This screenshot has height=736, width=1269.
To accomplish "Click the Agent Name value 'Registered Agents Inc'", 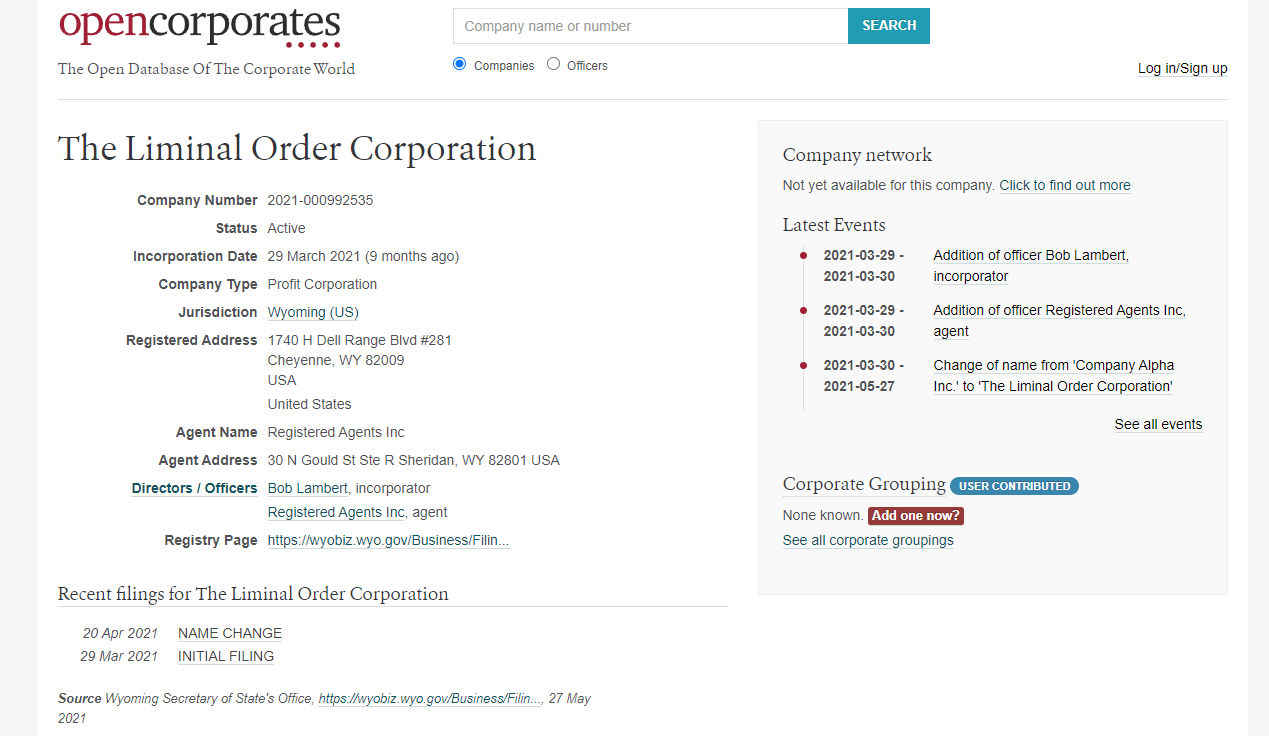I will [x=336, y=432].
